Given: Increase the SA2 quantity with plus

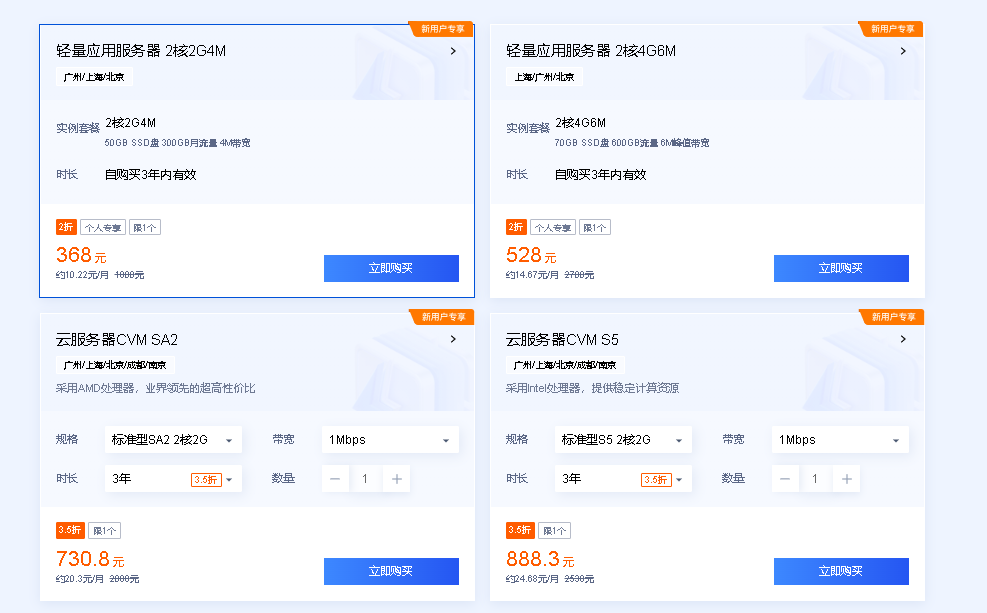Looking at the screenshot, I should 397,479.
